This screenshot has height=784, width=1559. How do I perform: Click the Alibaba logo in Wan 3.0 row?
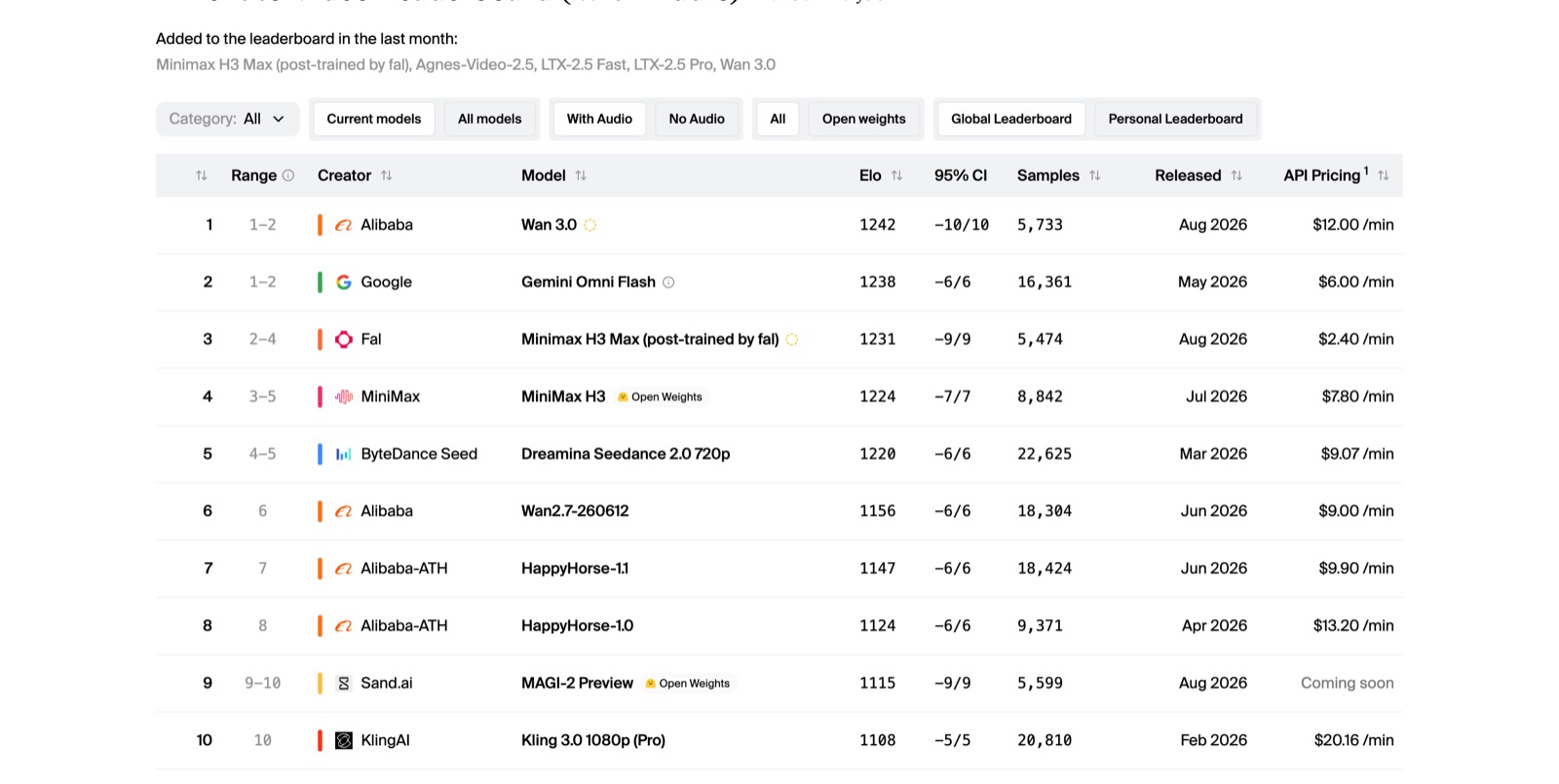point(343,225)
